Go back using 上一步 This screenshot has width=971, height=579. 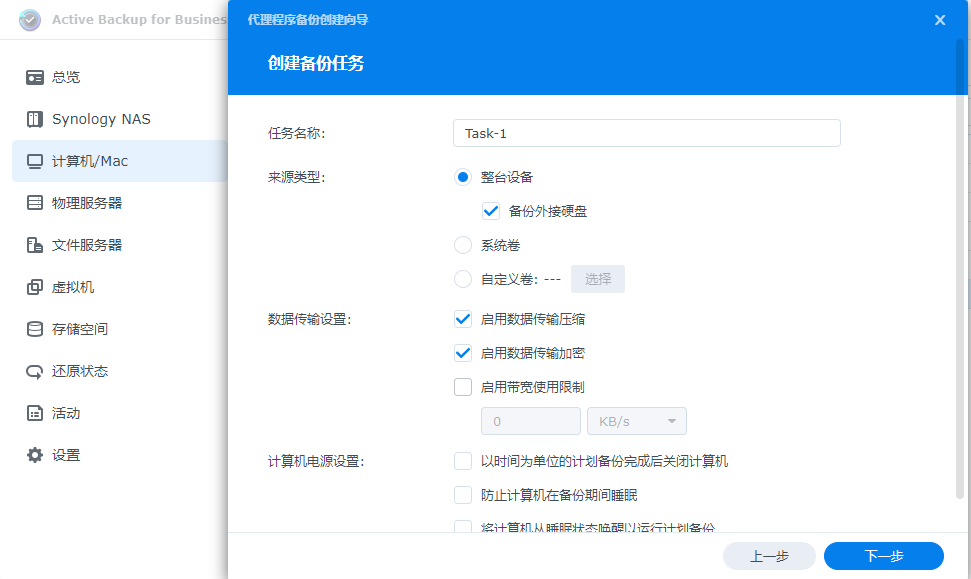[x=769, y=556]
